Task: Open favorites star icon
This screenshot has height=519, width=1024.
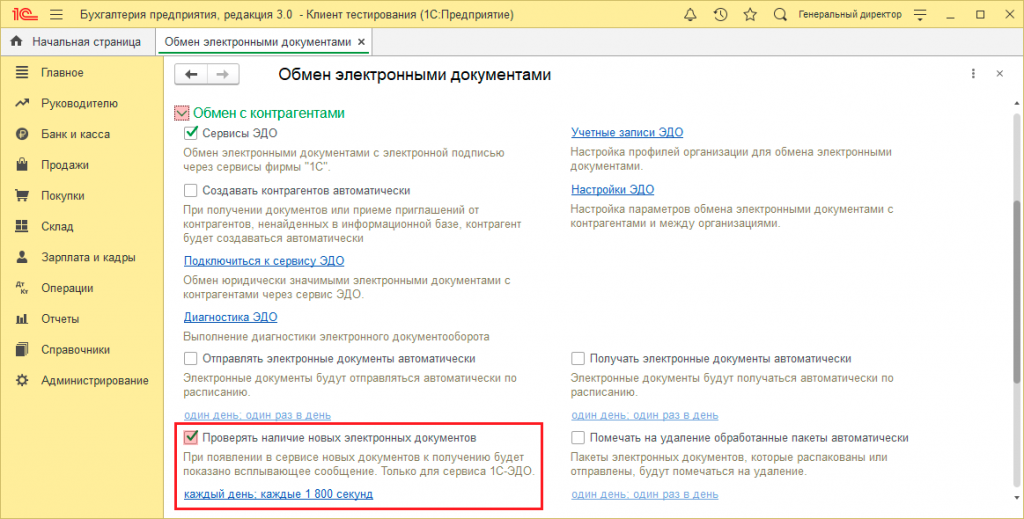Action: [x=750, y=14]
